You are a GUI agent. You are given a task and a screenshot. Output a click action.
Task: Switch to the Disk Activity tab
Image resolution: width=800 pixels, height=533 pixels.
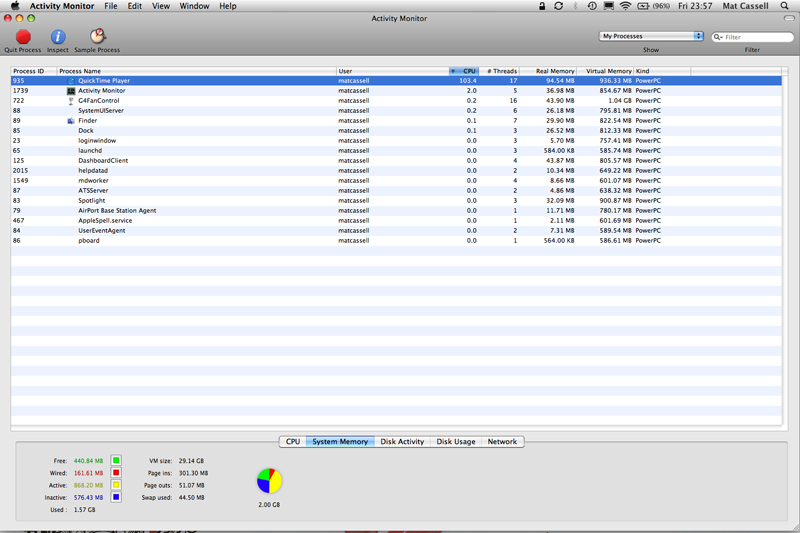(402, 442)
